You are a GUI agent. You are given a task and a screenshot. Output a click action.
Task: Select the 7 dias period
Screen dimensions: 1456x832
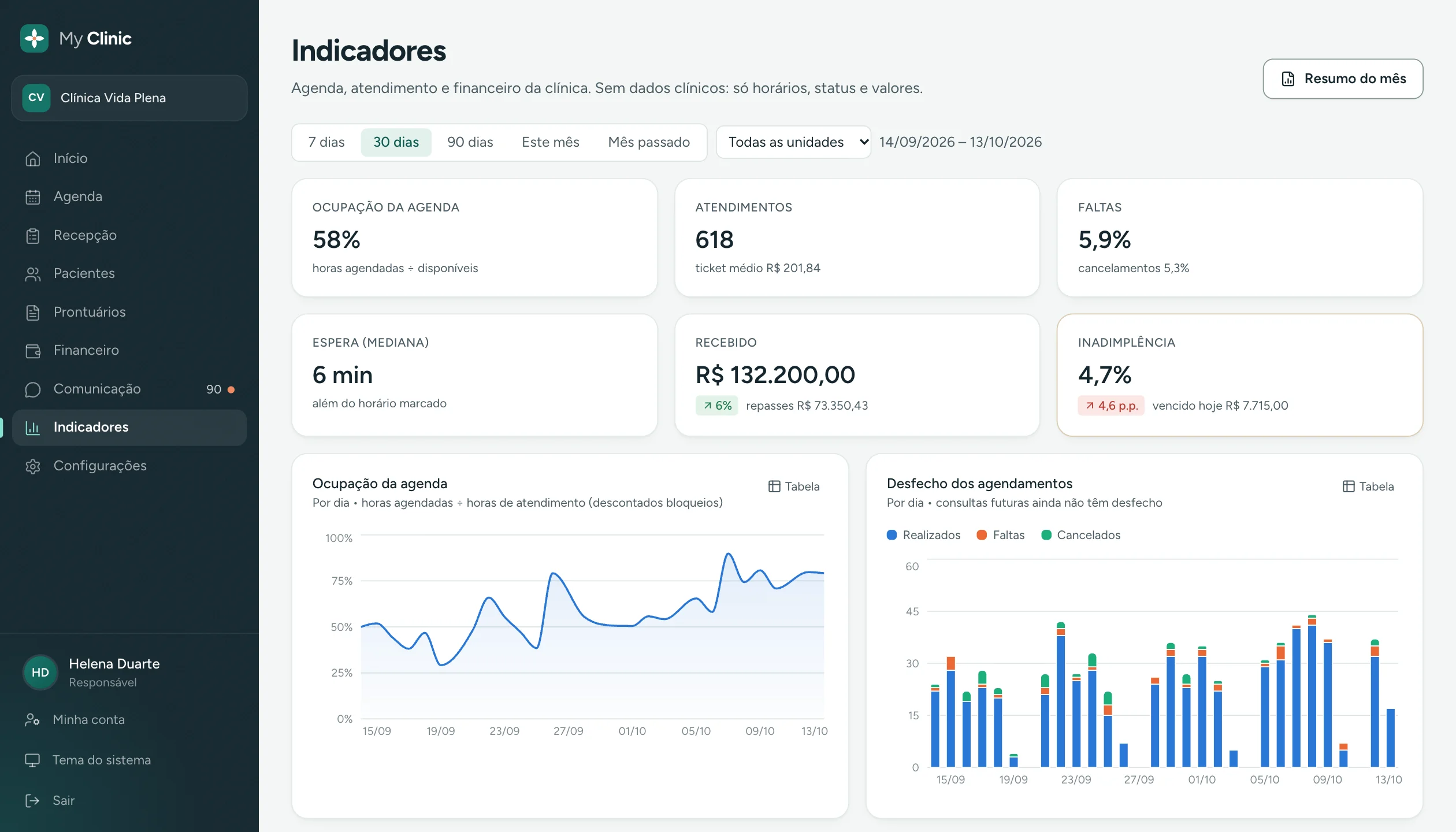coord(326,142)
